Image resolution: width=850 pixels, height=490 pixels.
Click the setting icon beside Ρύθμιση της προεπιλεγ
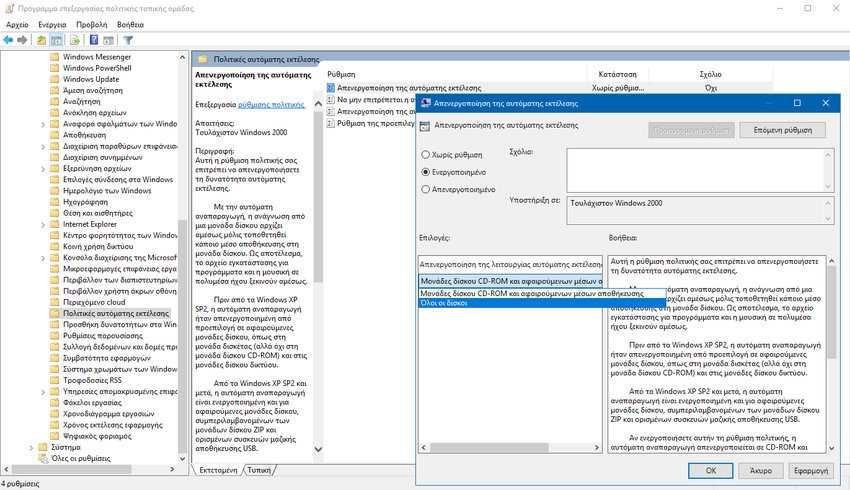[x=331, y=123]
